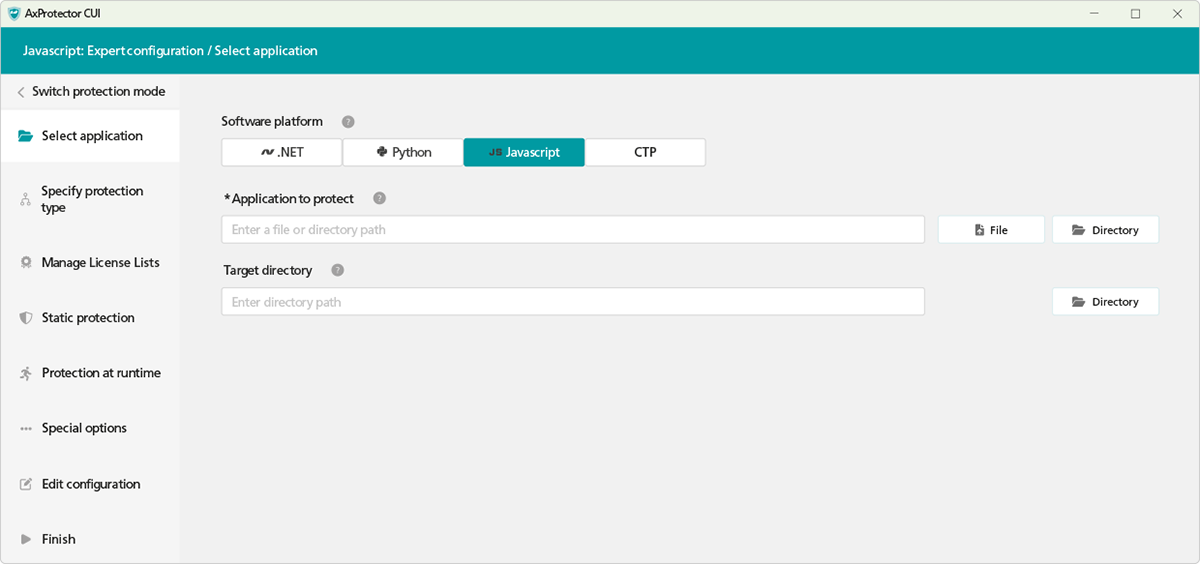Click the running figure icon for Protection at runtime

[26, 373]
